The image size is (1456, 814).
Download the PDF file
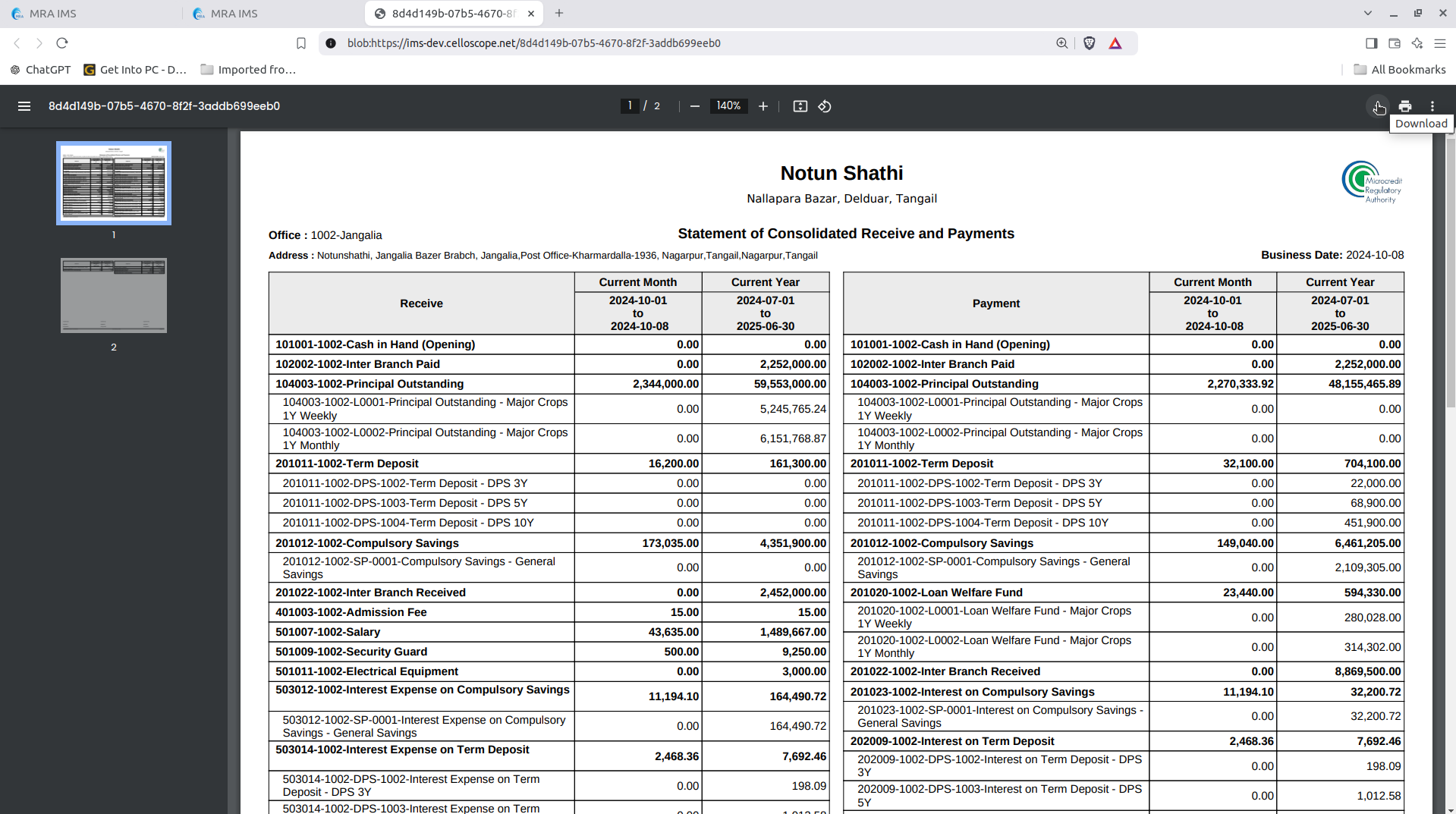[1378, 106]
